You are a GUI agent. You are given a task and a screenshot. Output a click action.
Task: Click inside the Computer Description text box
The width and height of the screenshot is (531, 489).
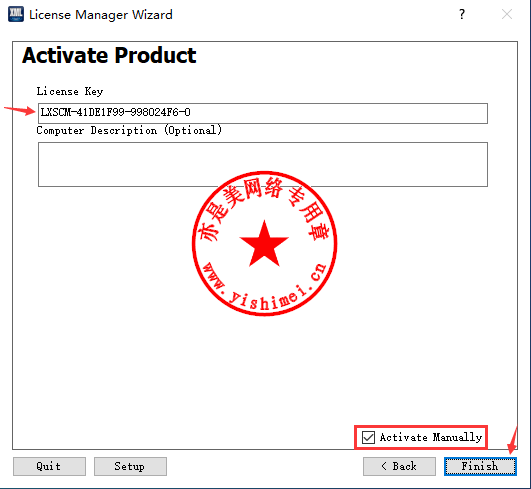(x=263, y=164)
